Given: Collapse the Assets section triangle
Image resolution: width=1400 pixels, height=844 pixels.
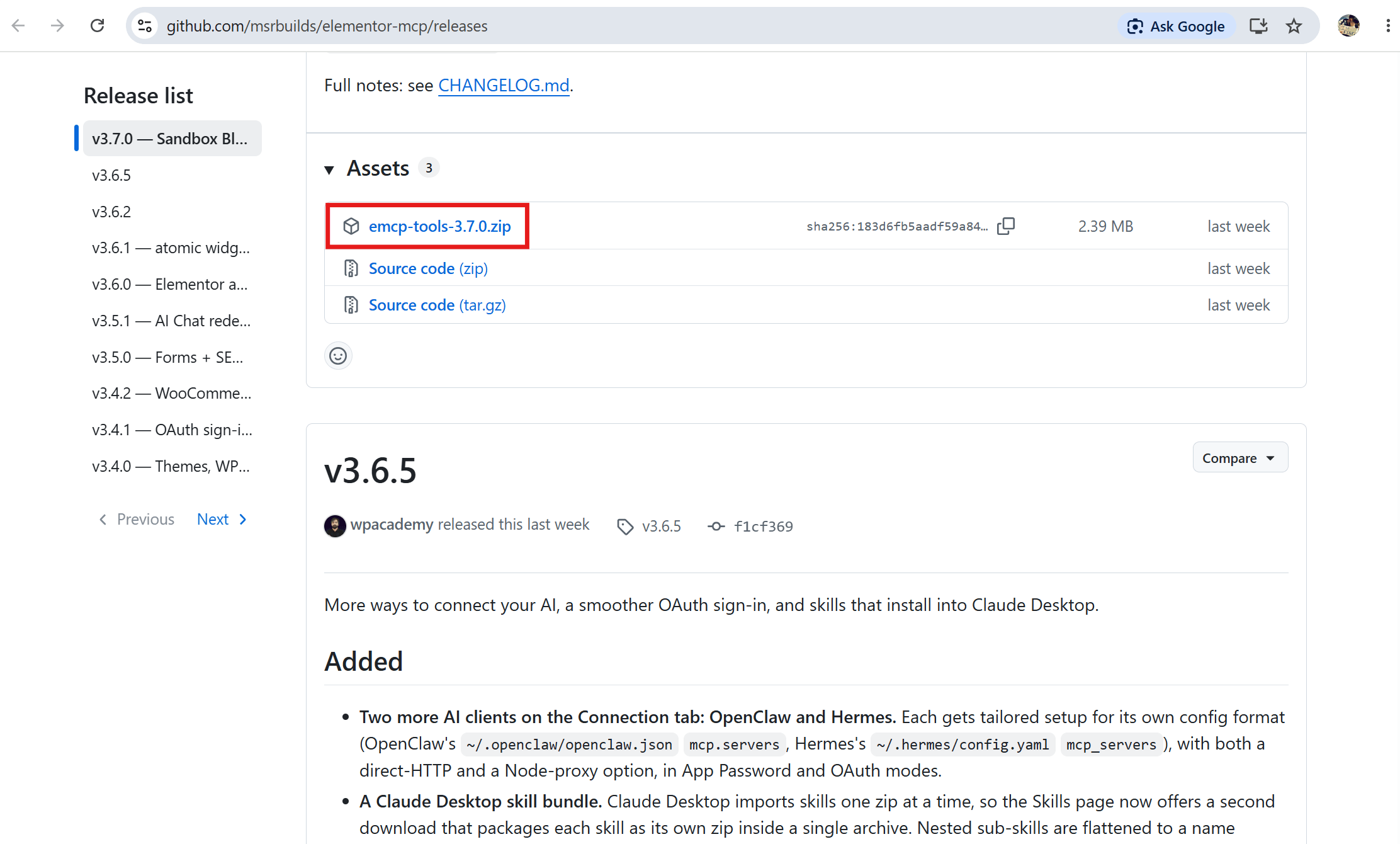Looking at the screenshot, I should click(329, 169).
